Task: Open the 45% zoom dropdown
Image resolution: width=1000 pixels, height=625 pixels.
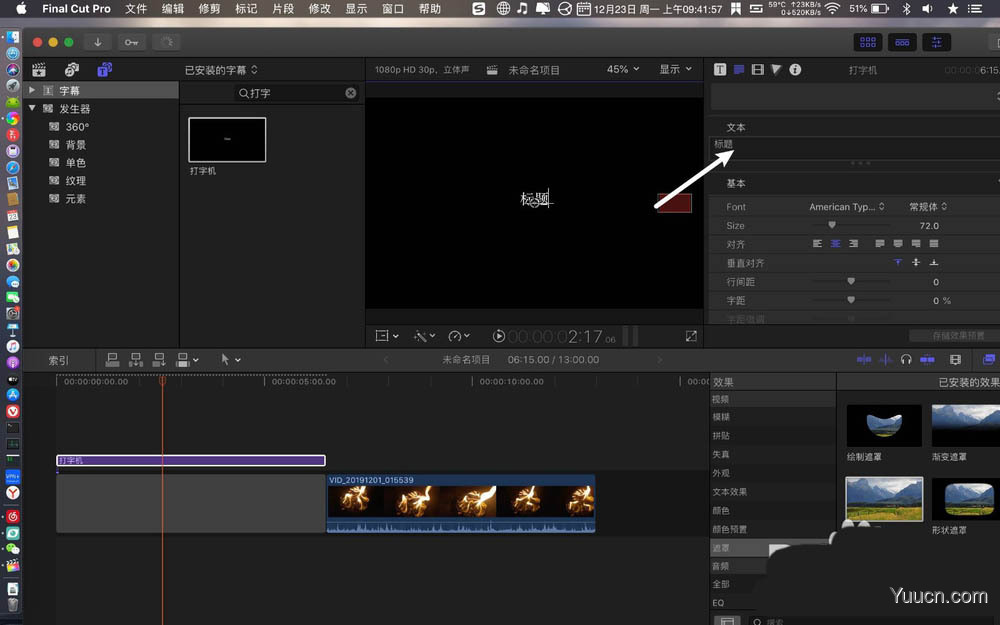Action: [x=622, y=69]
